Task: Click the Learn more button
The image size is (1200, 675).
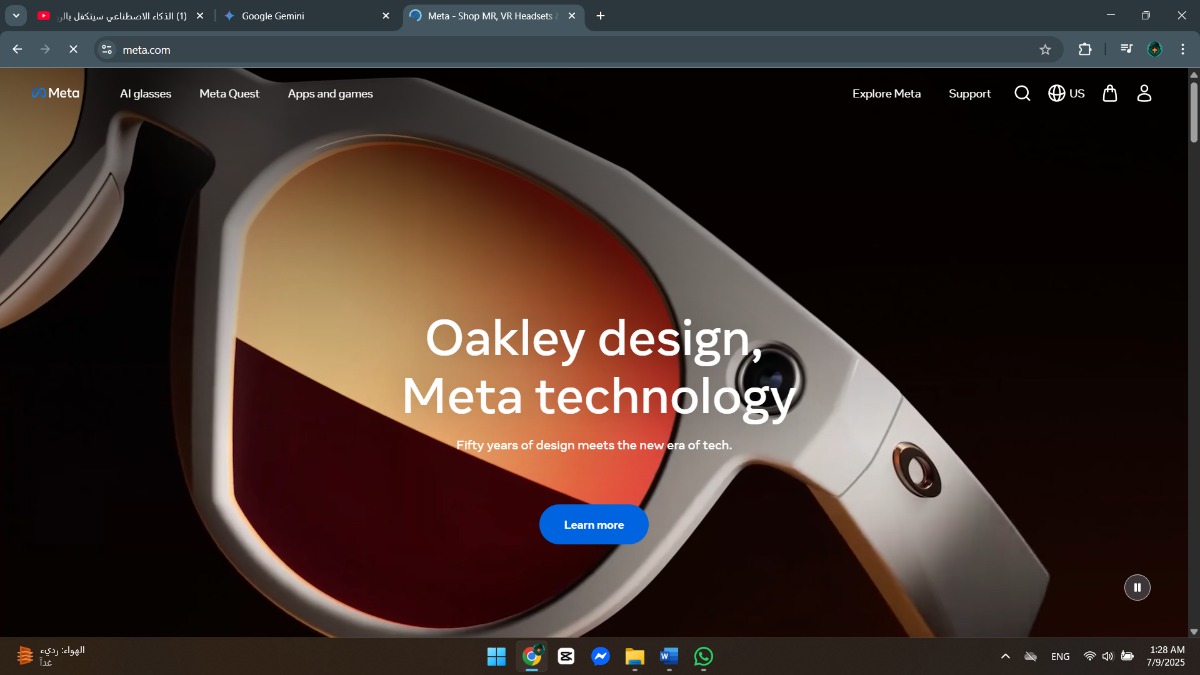Action: [594, 524]
